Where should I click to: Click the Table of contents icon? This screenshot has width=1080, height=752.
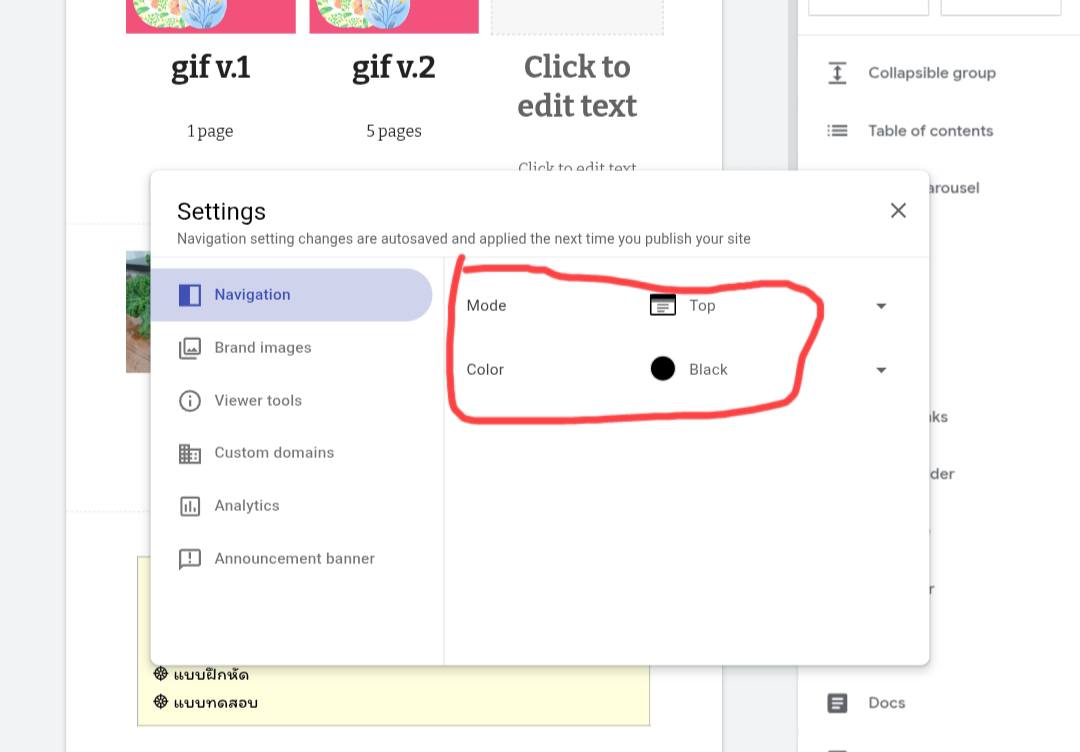(837, 131)
